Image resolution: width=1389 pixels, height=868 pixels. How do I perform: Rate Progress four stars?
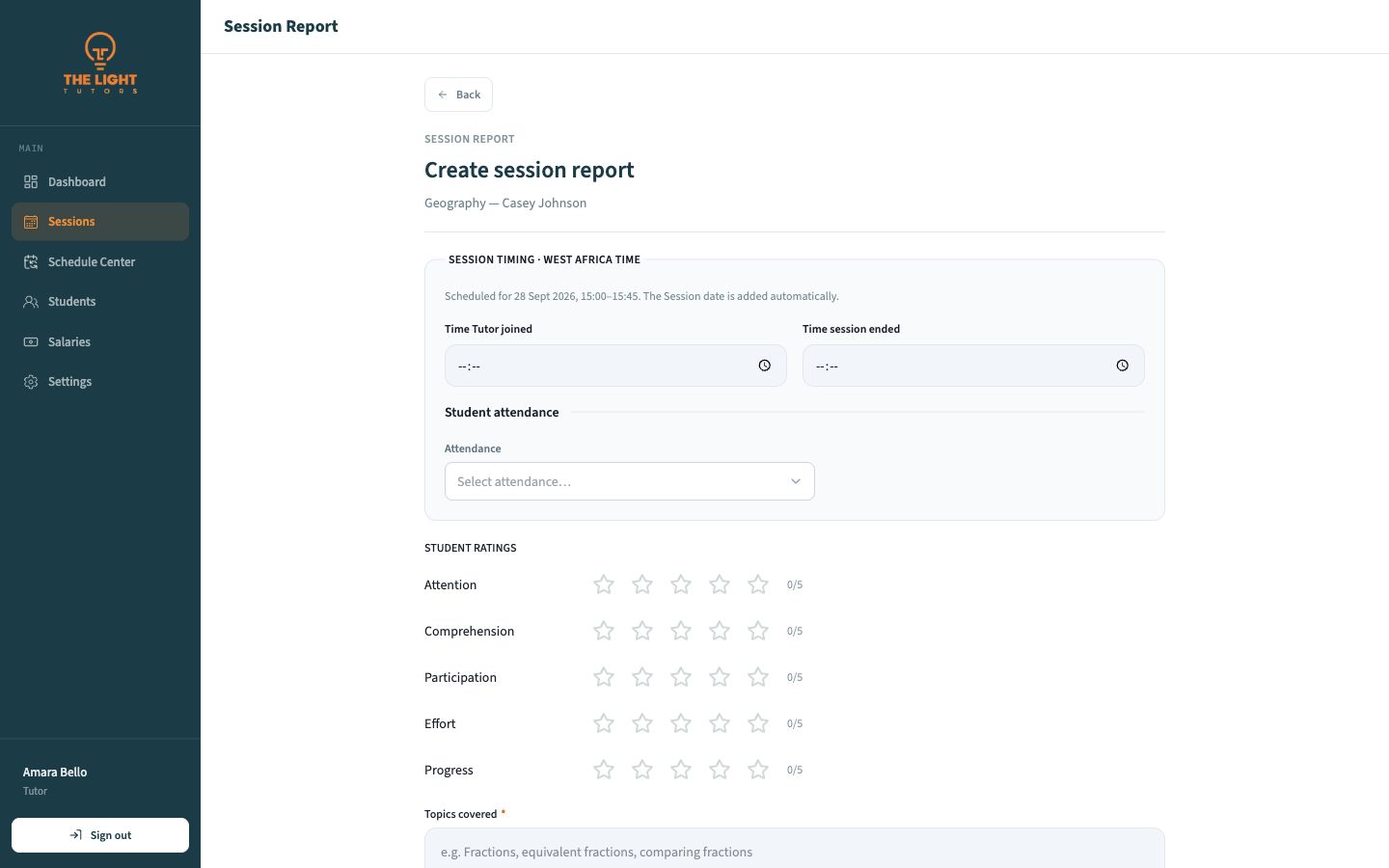720,770
